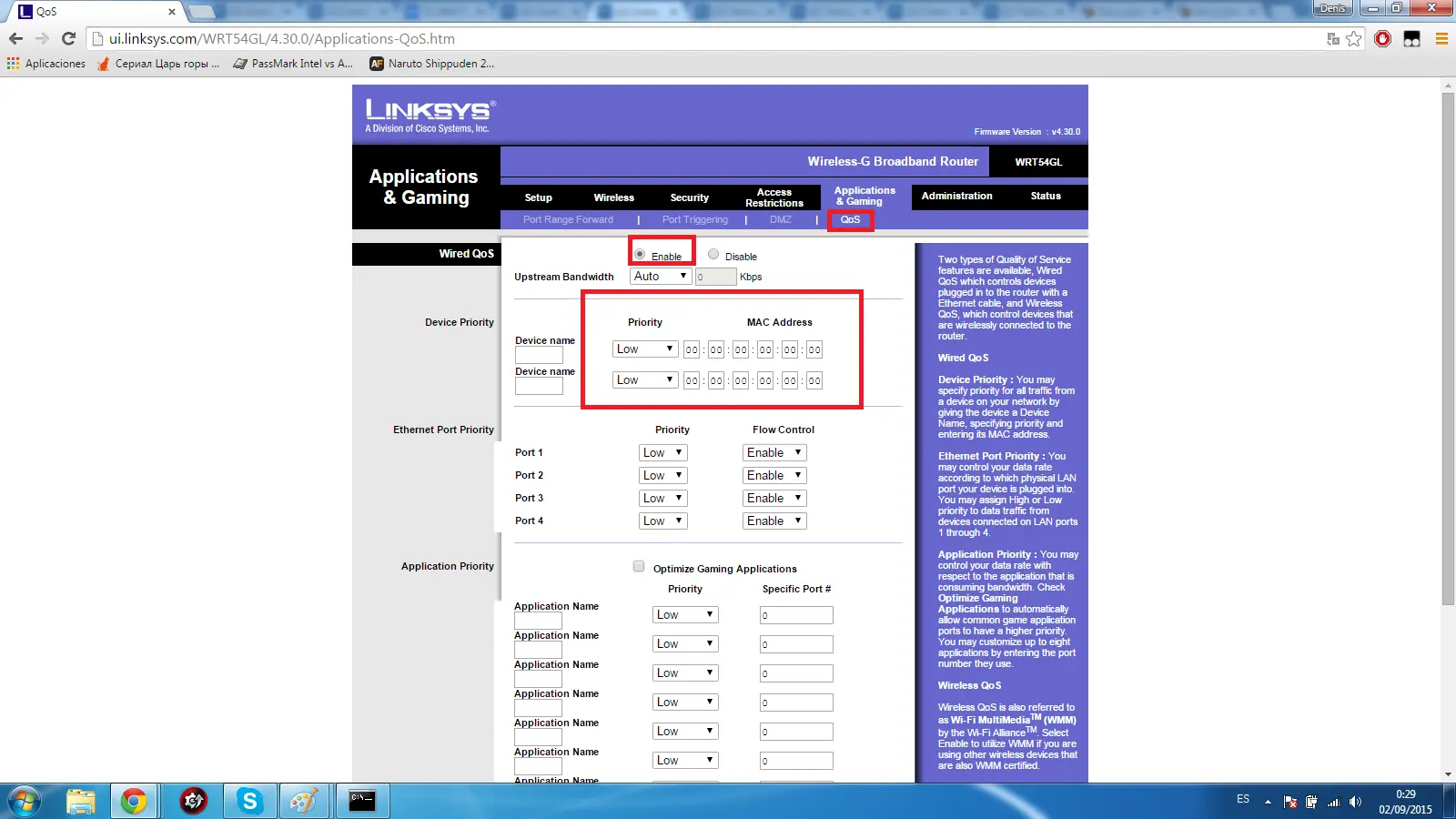This screenshot has height=819, width=1456.
Task: Open Port 3 Flow Control dropdown
Action: pos(774,499)
